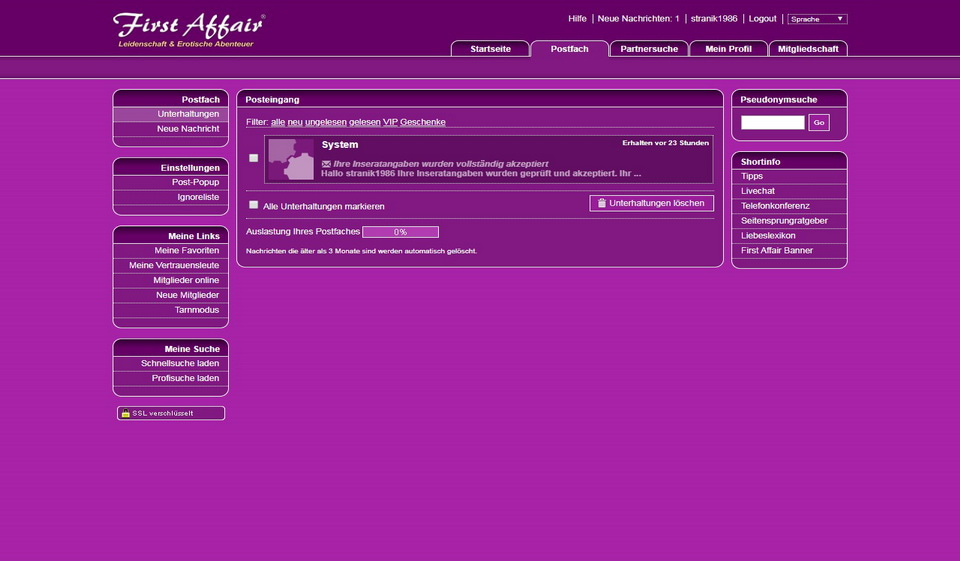Viewport: 960px width, 561px height.
Task: Enable Alle Unterhaltungen markieren checkbox
Action: coord(254,205)
